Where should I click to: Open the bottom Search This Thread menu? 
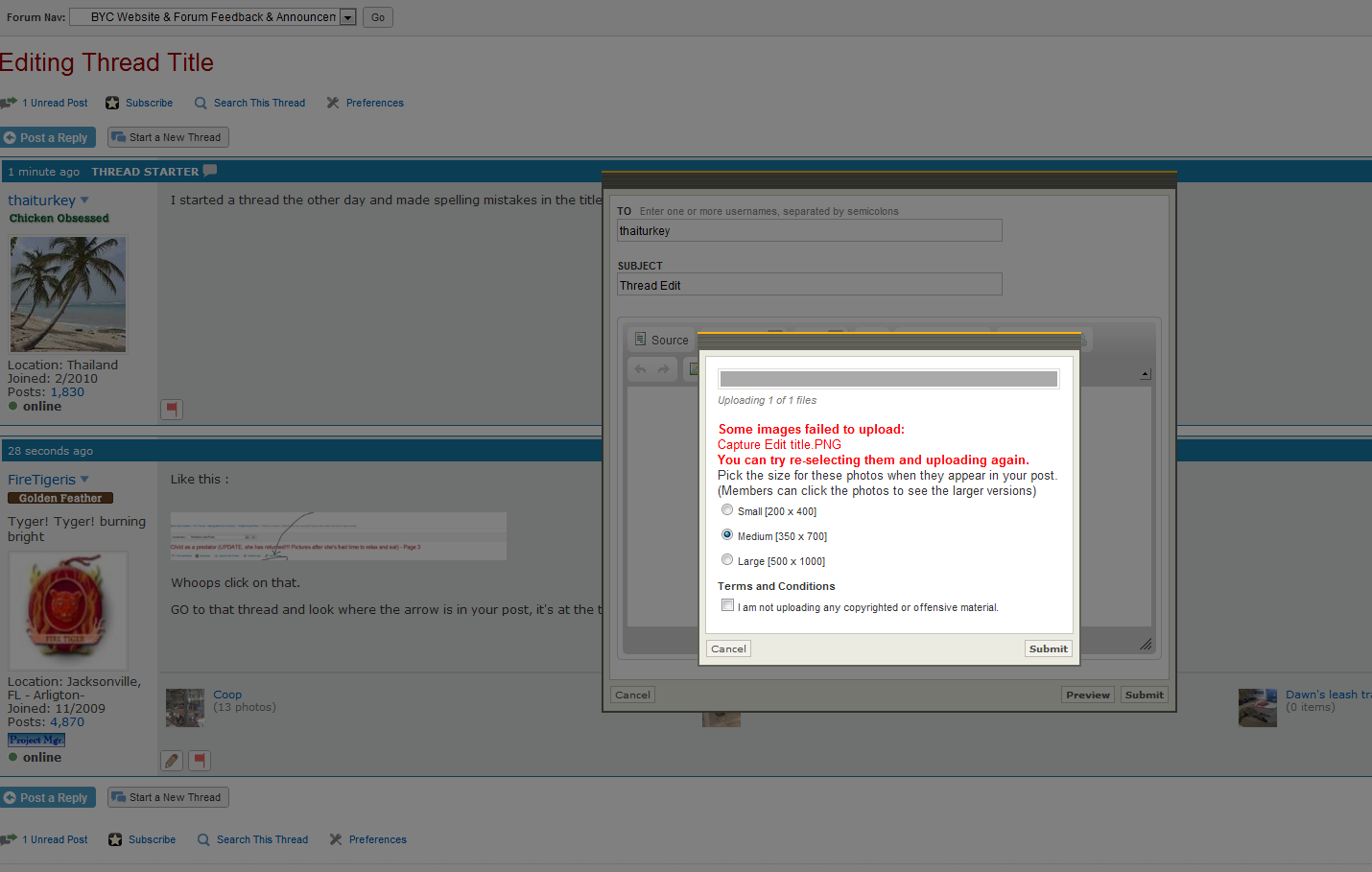pos(262,839)
